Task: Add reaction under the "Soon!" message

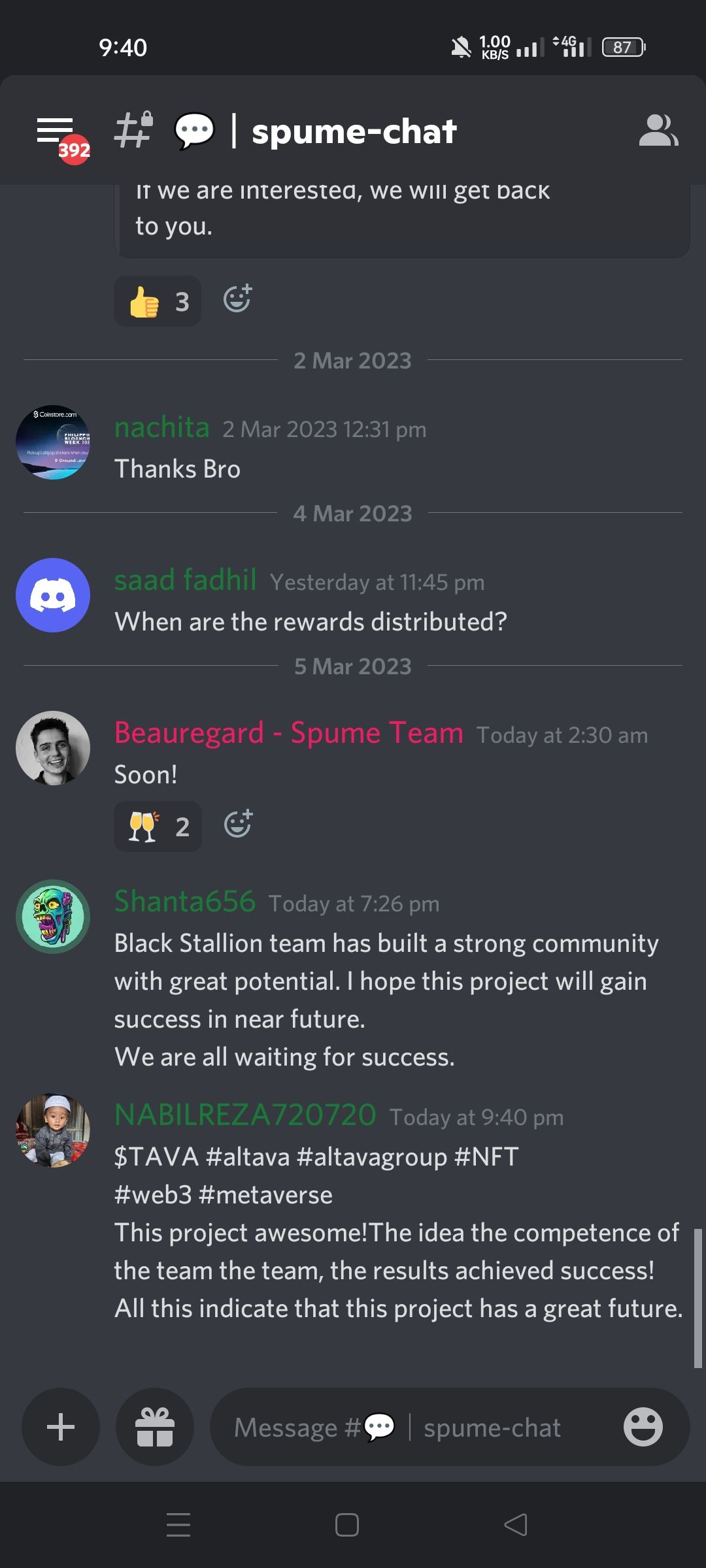Action: click(238, 824)
